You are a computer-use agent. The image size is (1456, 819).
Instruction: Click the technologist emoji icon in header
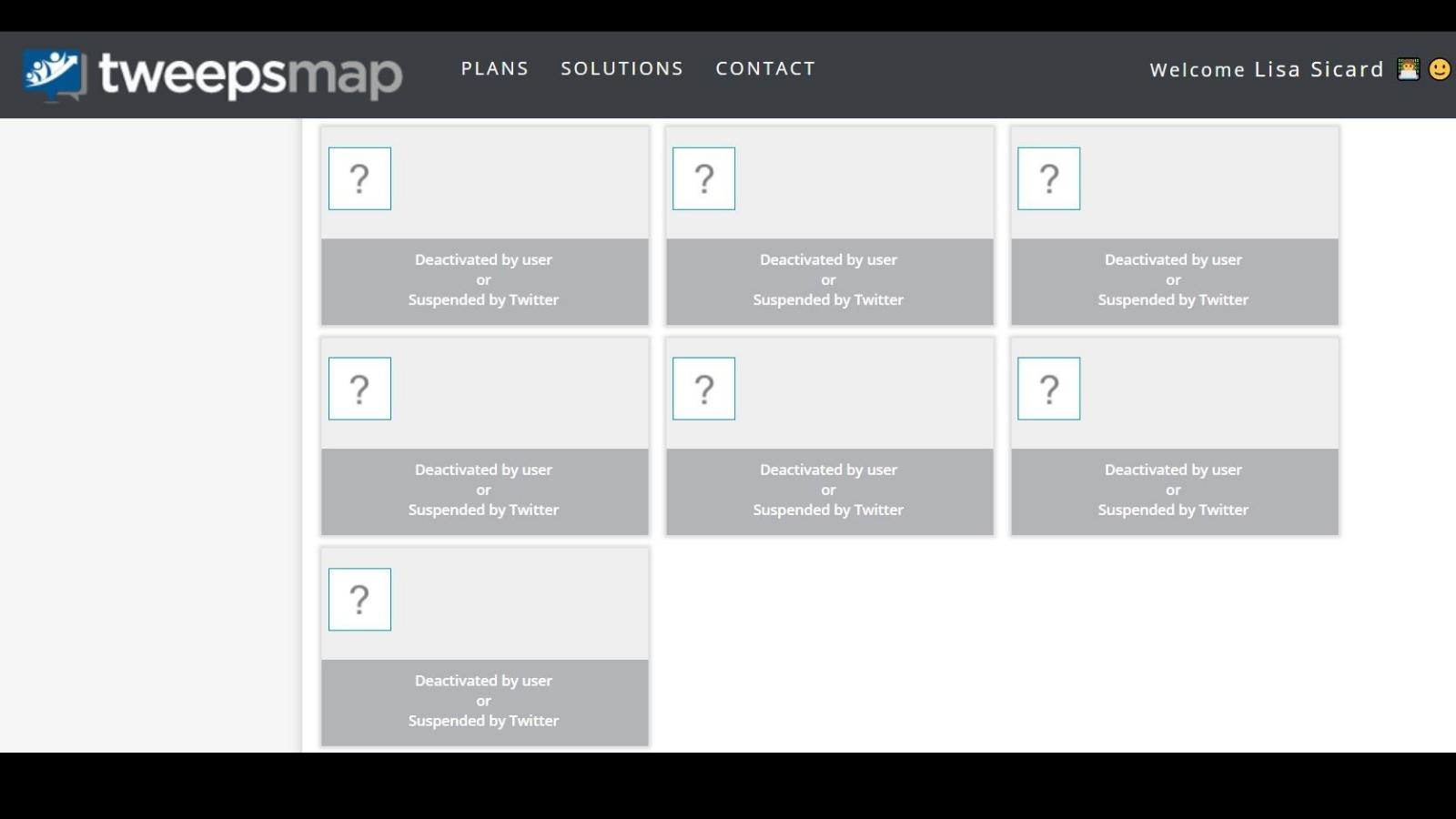click(x=1408, y=69)
